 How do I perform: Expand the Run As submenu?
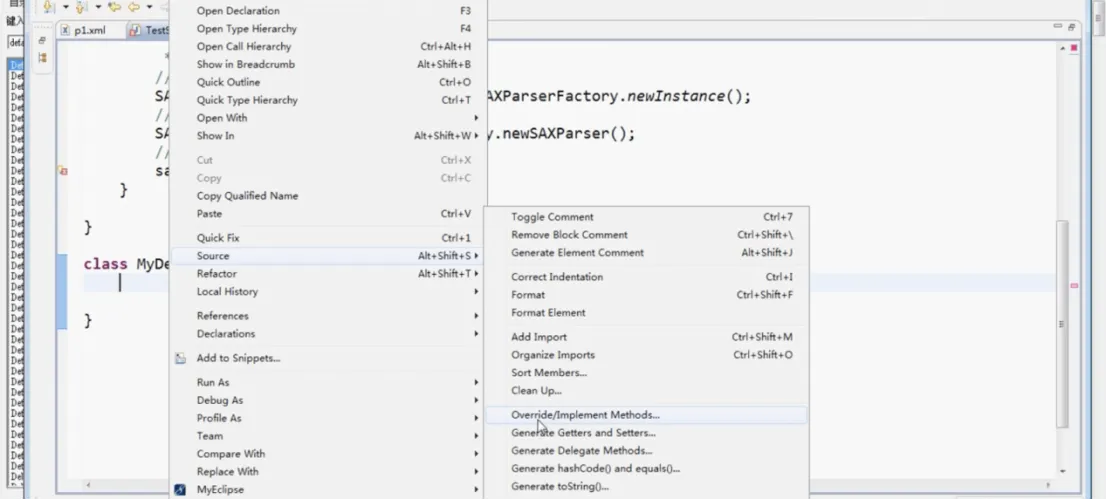coord(328,382)
